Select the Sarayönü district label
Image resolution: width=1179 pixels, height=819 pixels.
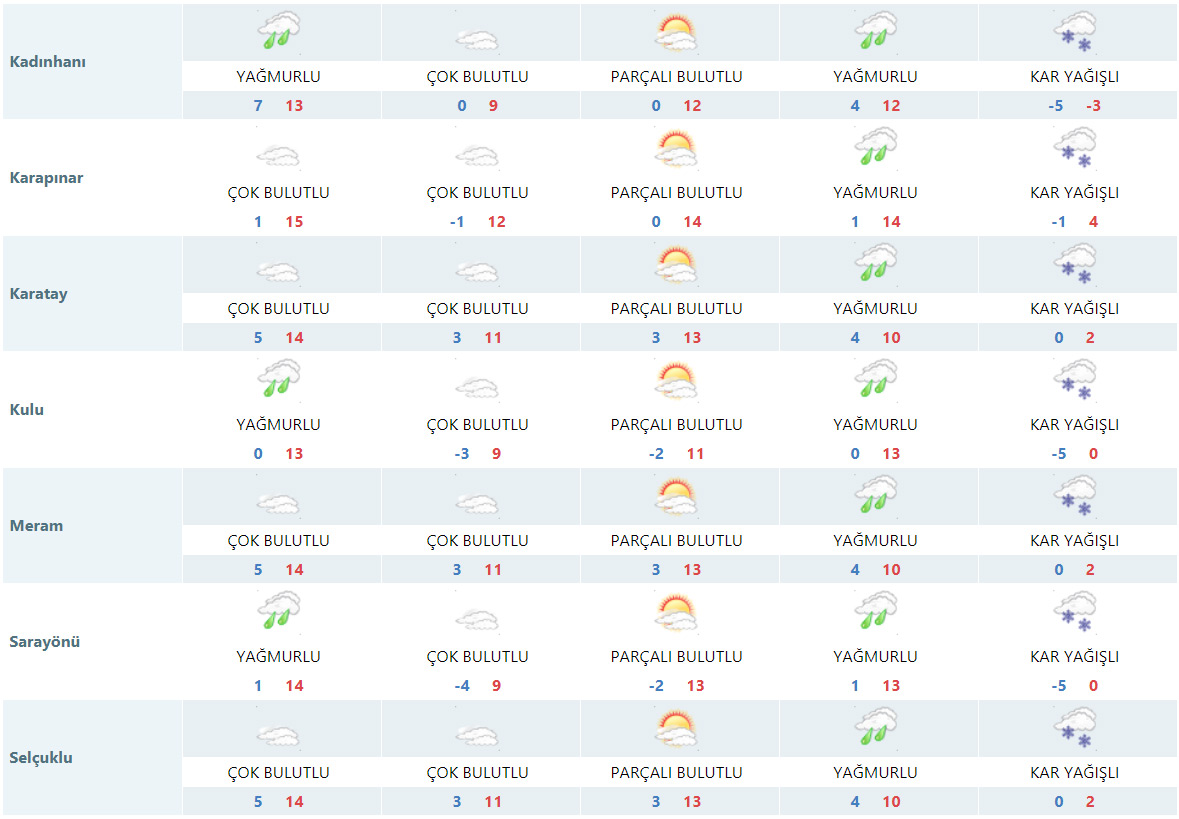pyautogui.click(x=44, y=642)
